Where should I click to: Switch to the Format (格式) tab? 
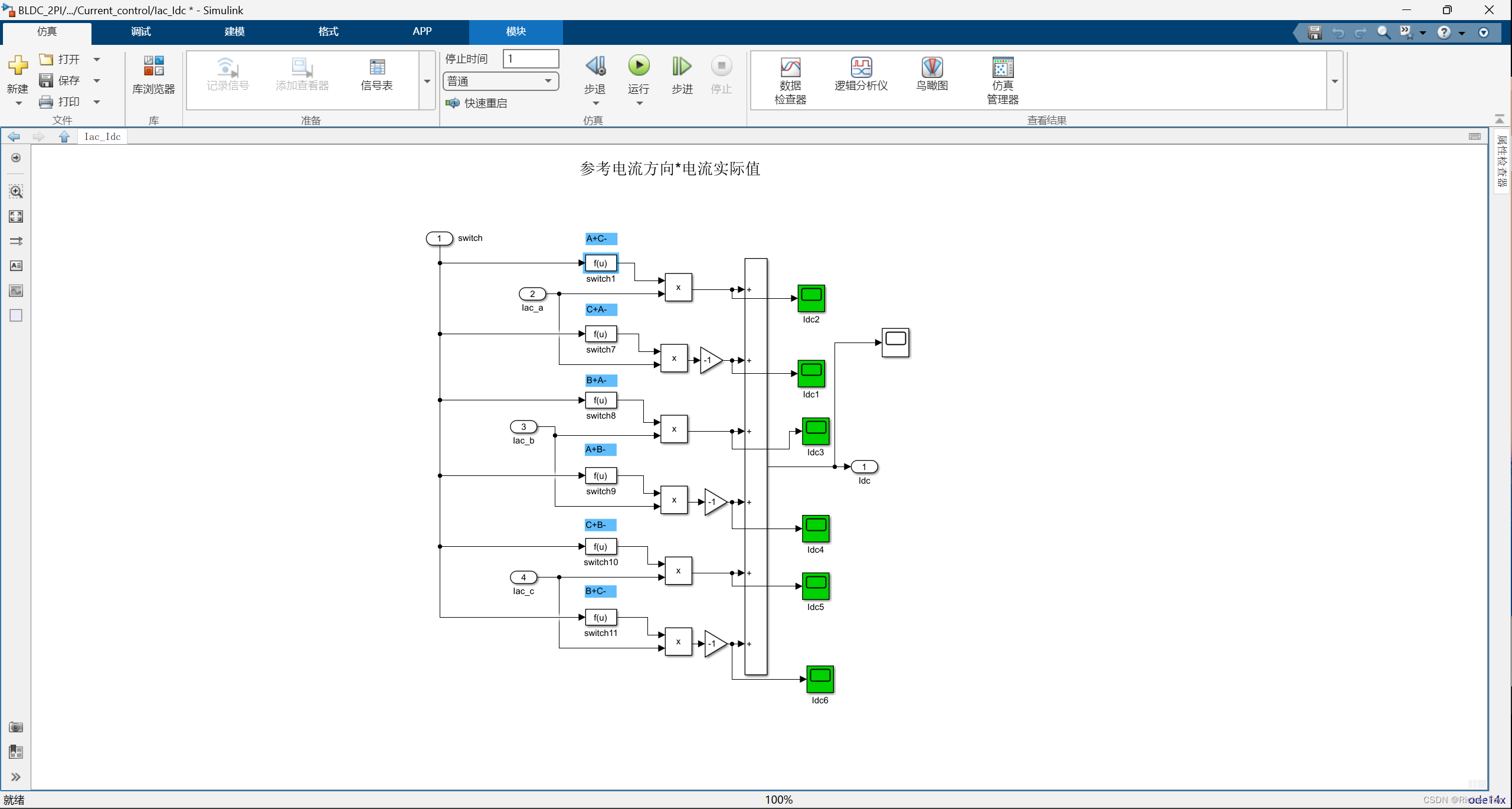(328, 31)
